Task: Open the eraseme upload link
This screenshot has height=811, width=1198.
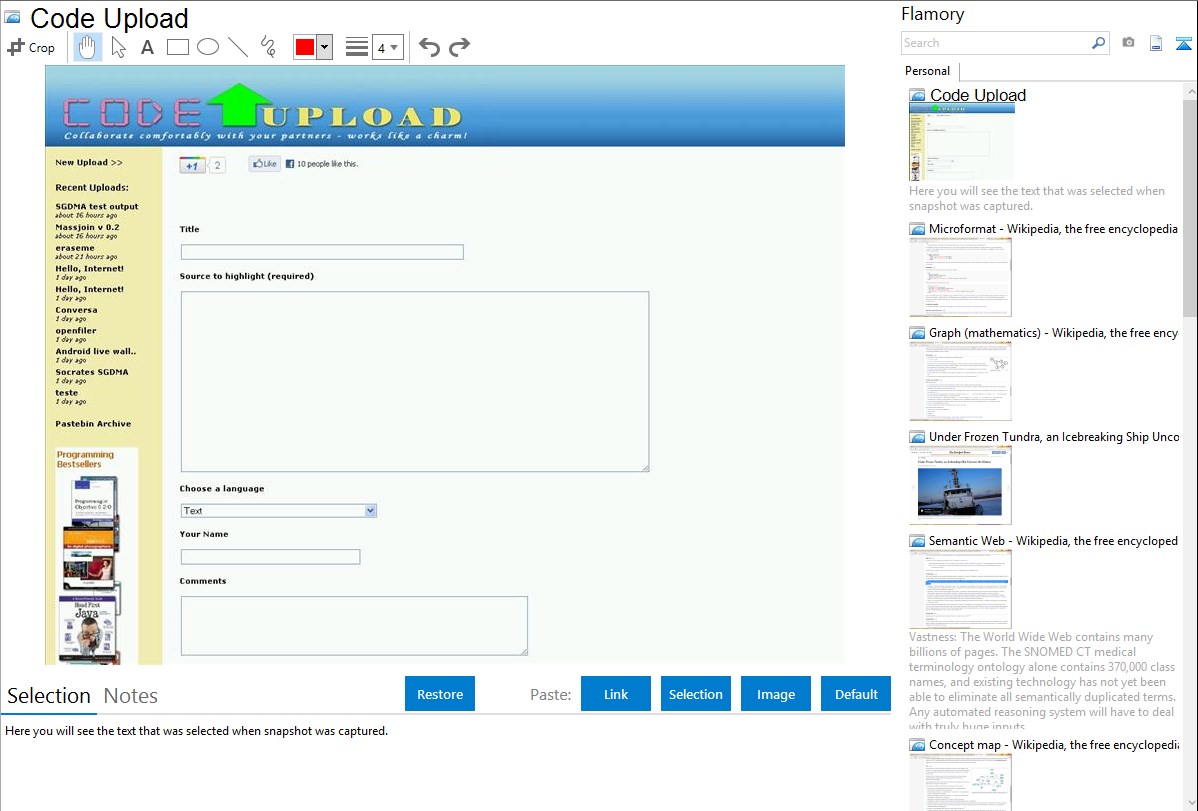Action: (x=75, y=248)
